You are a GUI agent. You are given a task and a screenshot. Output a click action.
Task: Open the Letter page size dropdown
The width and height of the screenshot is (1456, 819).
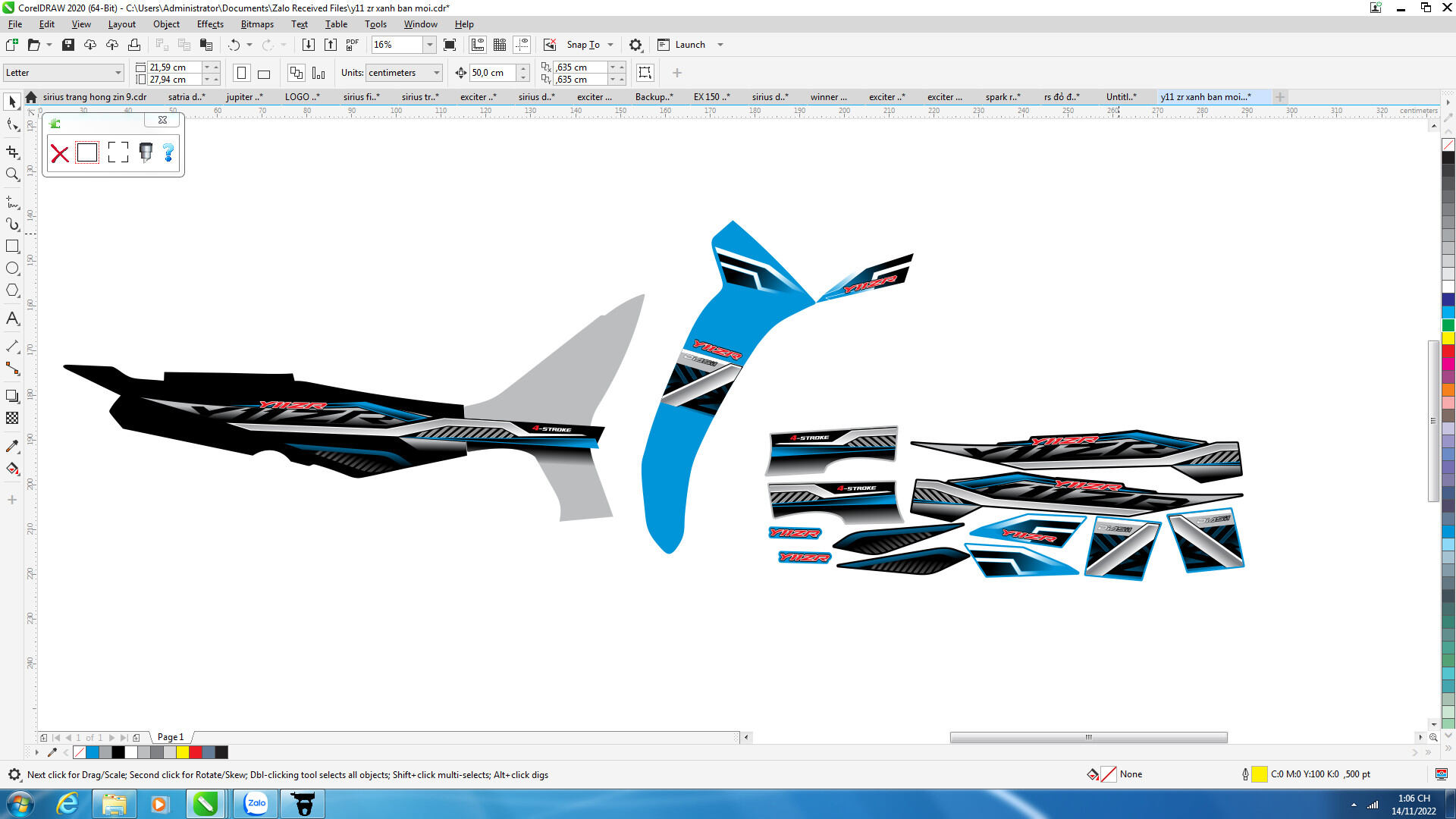coord(118,73)
